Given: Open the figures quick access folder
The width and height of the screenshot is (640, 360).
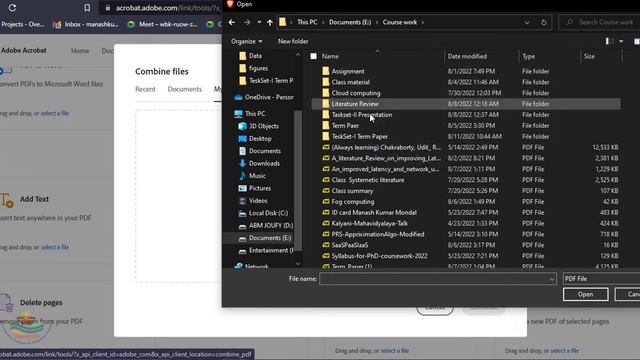Looking at the screenshot, I should [x=253, y=68].
